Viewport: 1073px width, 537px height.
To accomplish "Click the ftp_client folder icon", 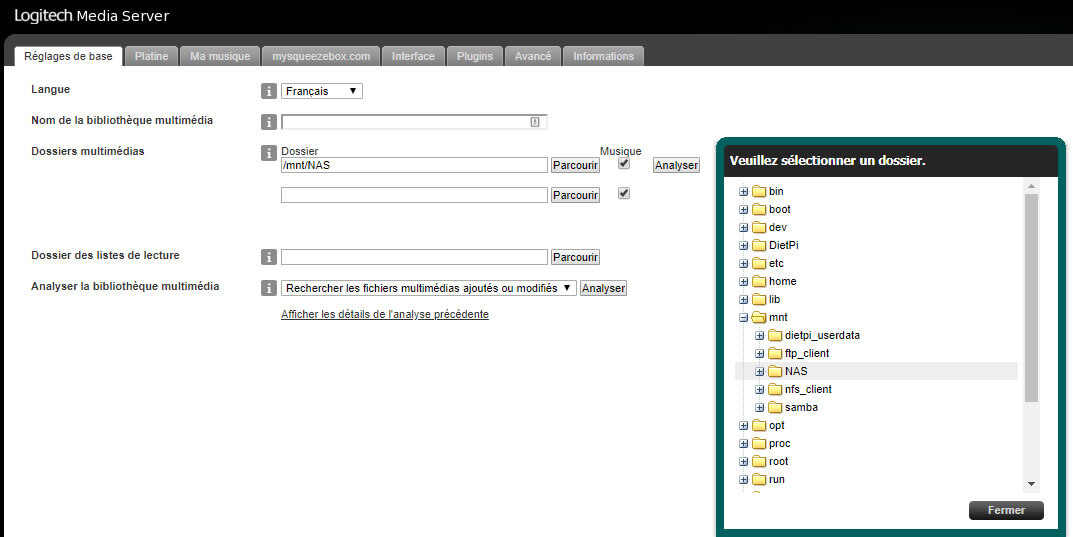I will click(775, 353).
